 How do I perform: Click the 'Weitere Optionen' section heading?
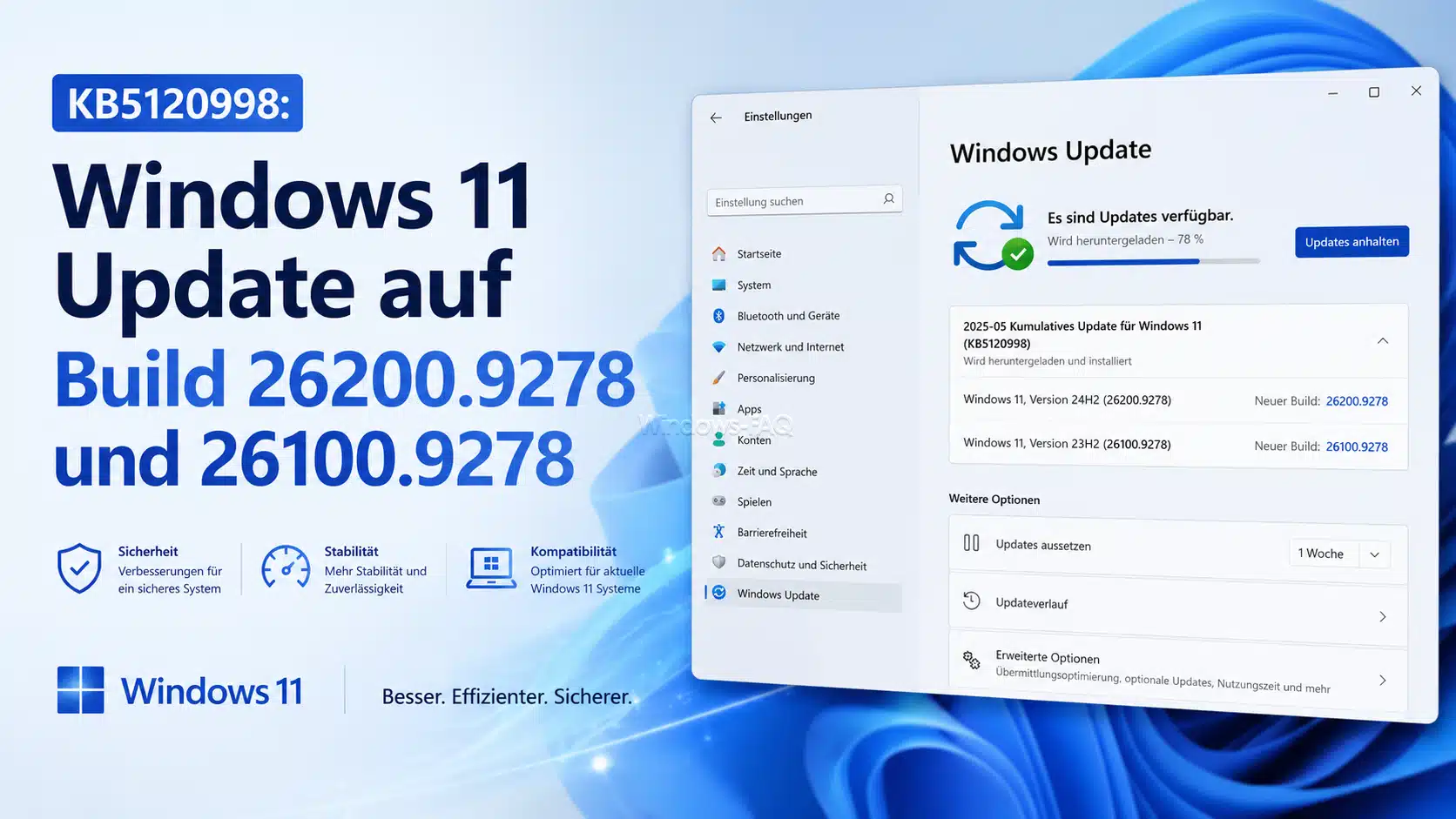coord(994,499)
